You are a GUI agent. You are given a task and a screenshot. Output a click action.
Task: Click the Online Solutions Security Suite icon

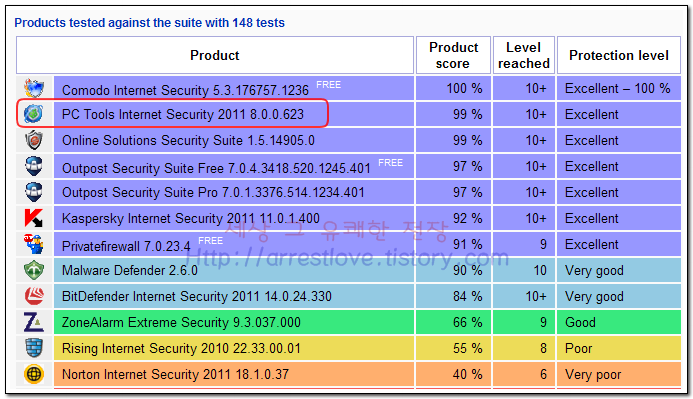tap(34, 141)
